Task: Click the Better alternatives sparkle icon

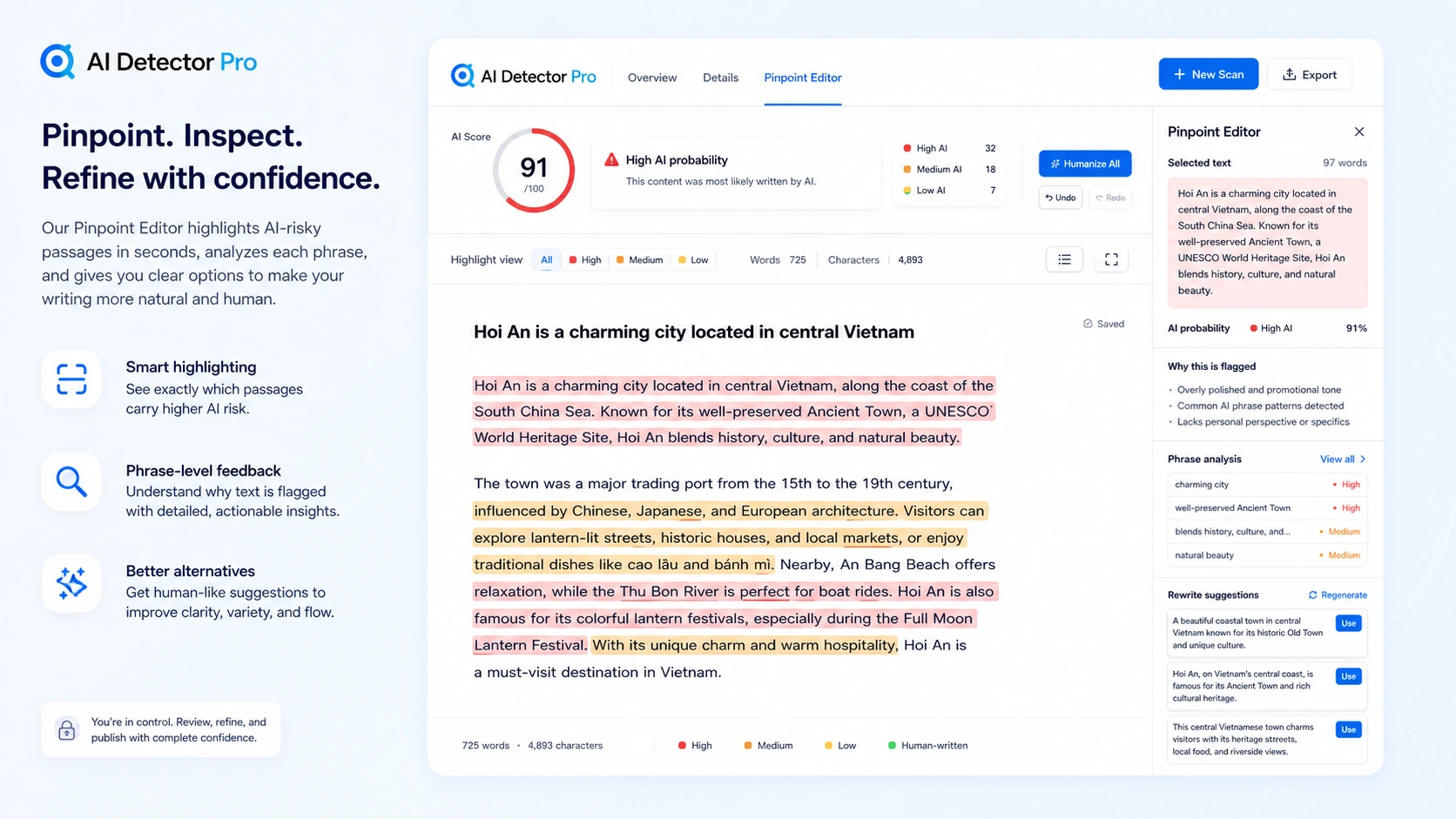Action: tap(71, 583)
